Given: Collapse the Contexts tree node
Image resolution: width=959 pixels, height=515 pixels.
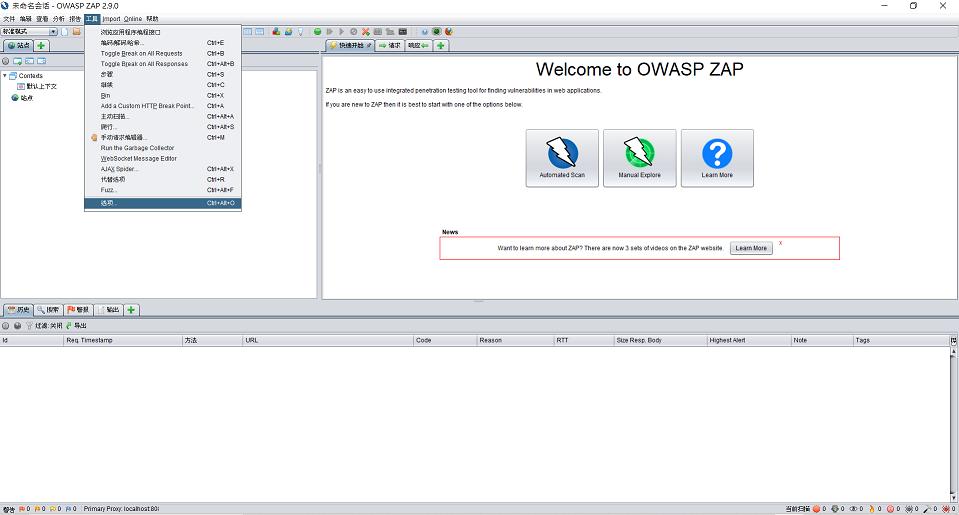Looking at the screenshot, I should pyautogui.click(x=5, y=76).
